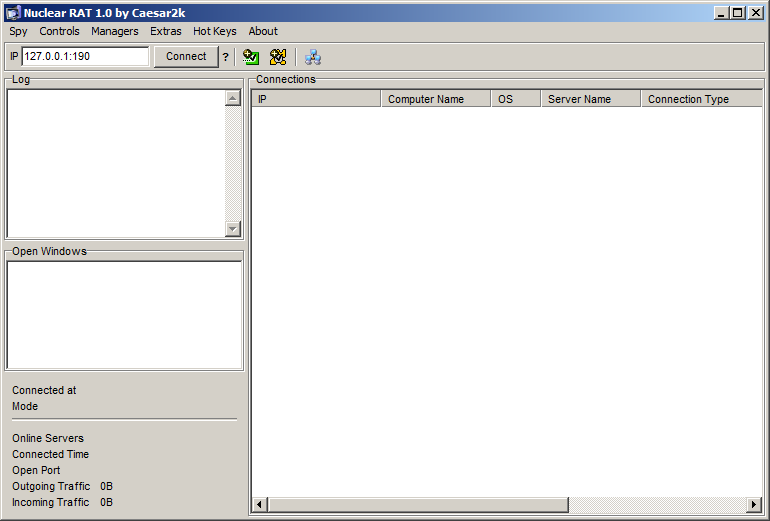Click Log panel scroll up arrow
The width and height of the screenshot is (770, 521).
(x=233, y=98)
